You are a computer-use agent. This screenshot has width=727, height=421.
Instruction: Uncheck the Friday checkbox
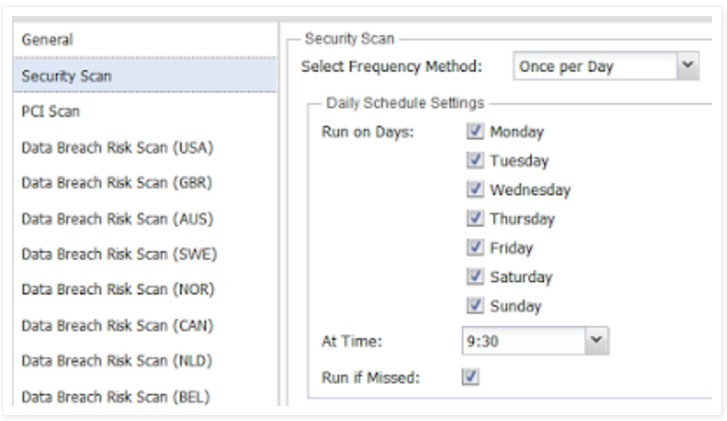point(475,248)
